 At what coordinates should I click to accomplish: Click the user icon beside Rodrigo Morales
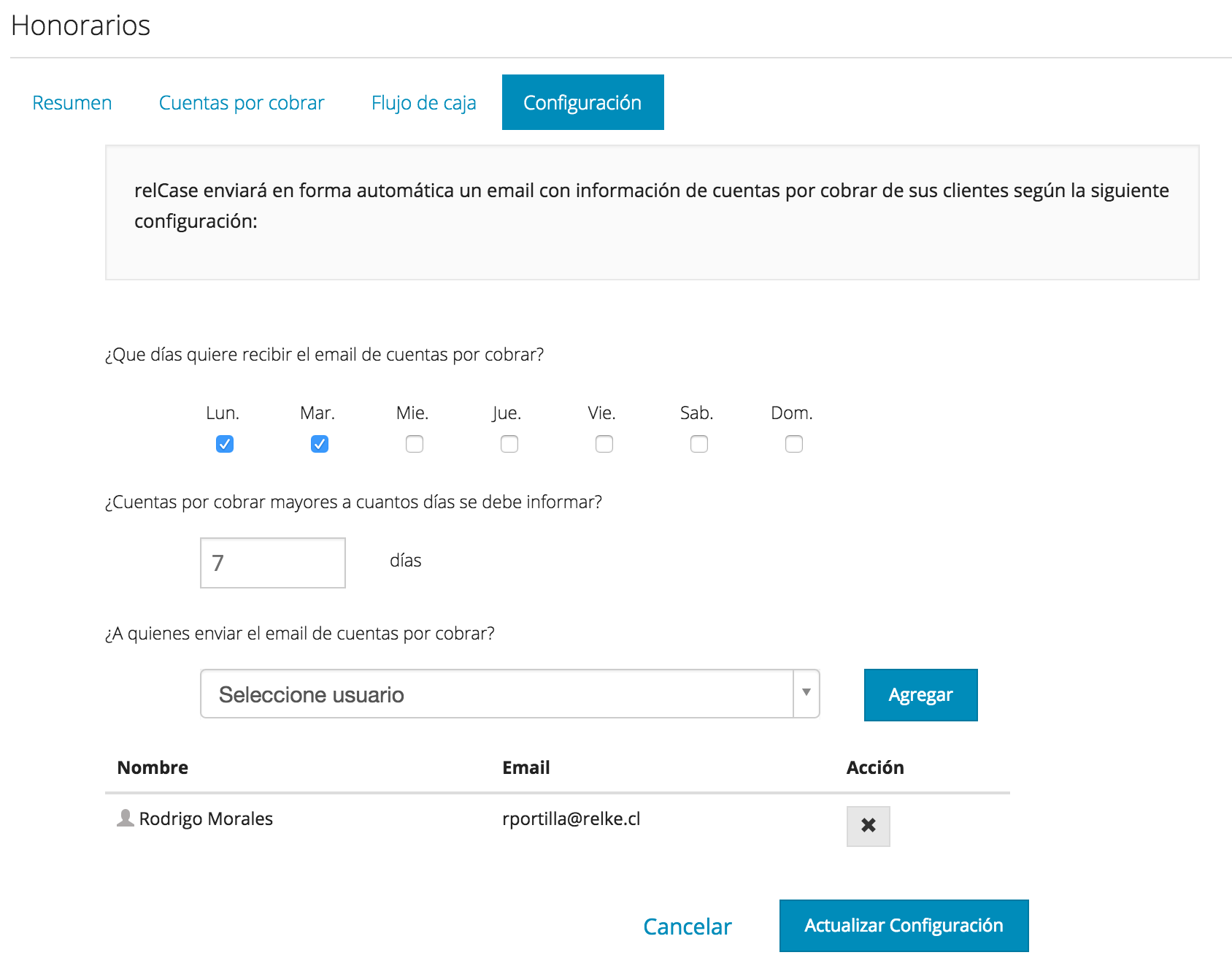(x=126, y=818)
